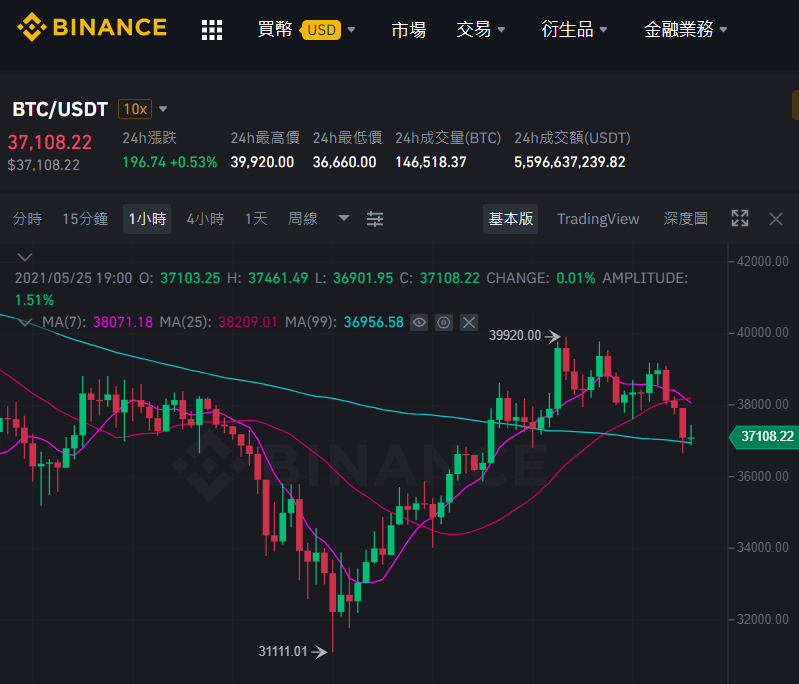
Task: Click the MA(99) value 36956.58
Action: (374, 322)
